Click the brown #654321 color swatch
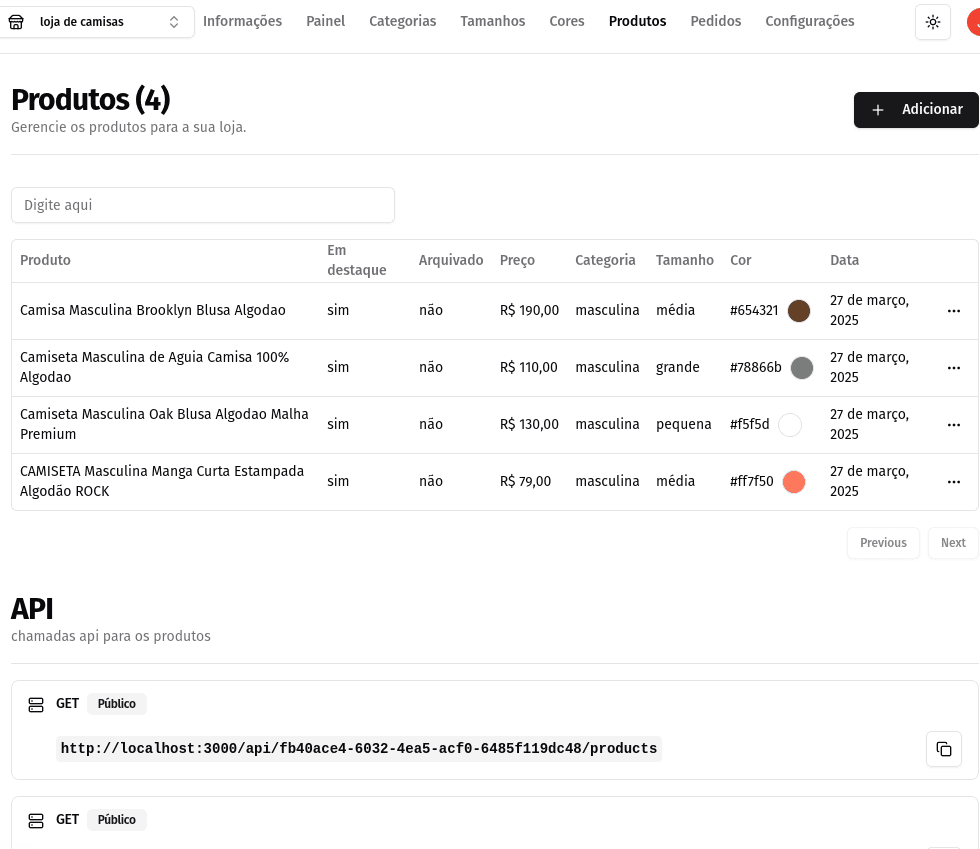 799,311
